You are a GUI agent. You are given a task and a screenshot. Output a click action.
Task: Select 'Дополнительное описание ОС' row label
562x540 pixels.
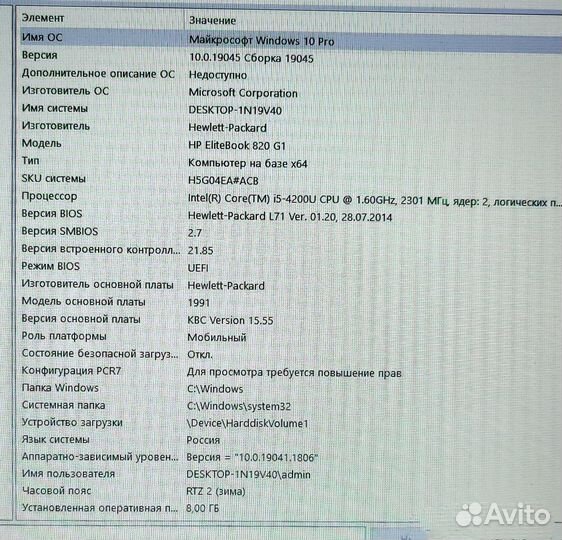tap(98, 73)
